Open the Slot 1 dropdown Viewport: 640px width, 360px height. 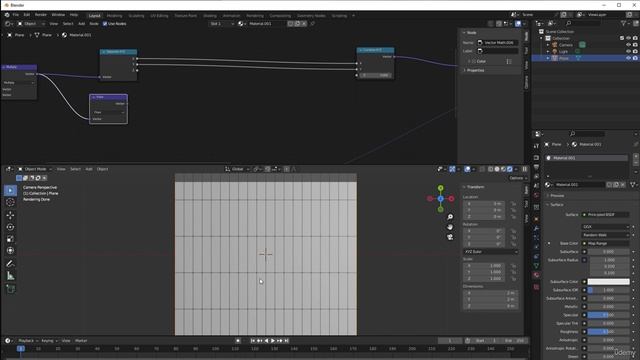point(222,24)
